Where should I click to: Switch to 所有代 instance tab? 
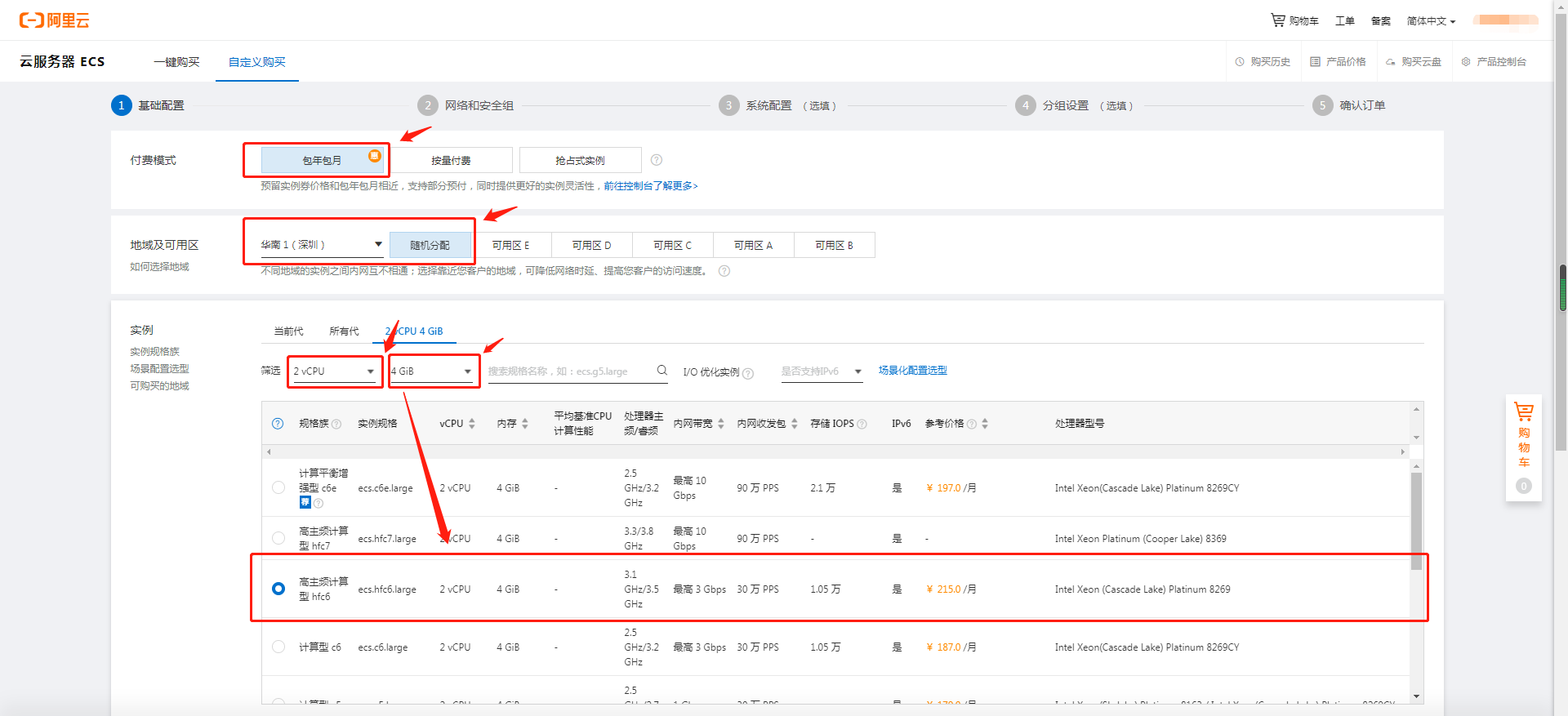(344, 331)
